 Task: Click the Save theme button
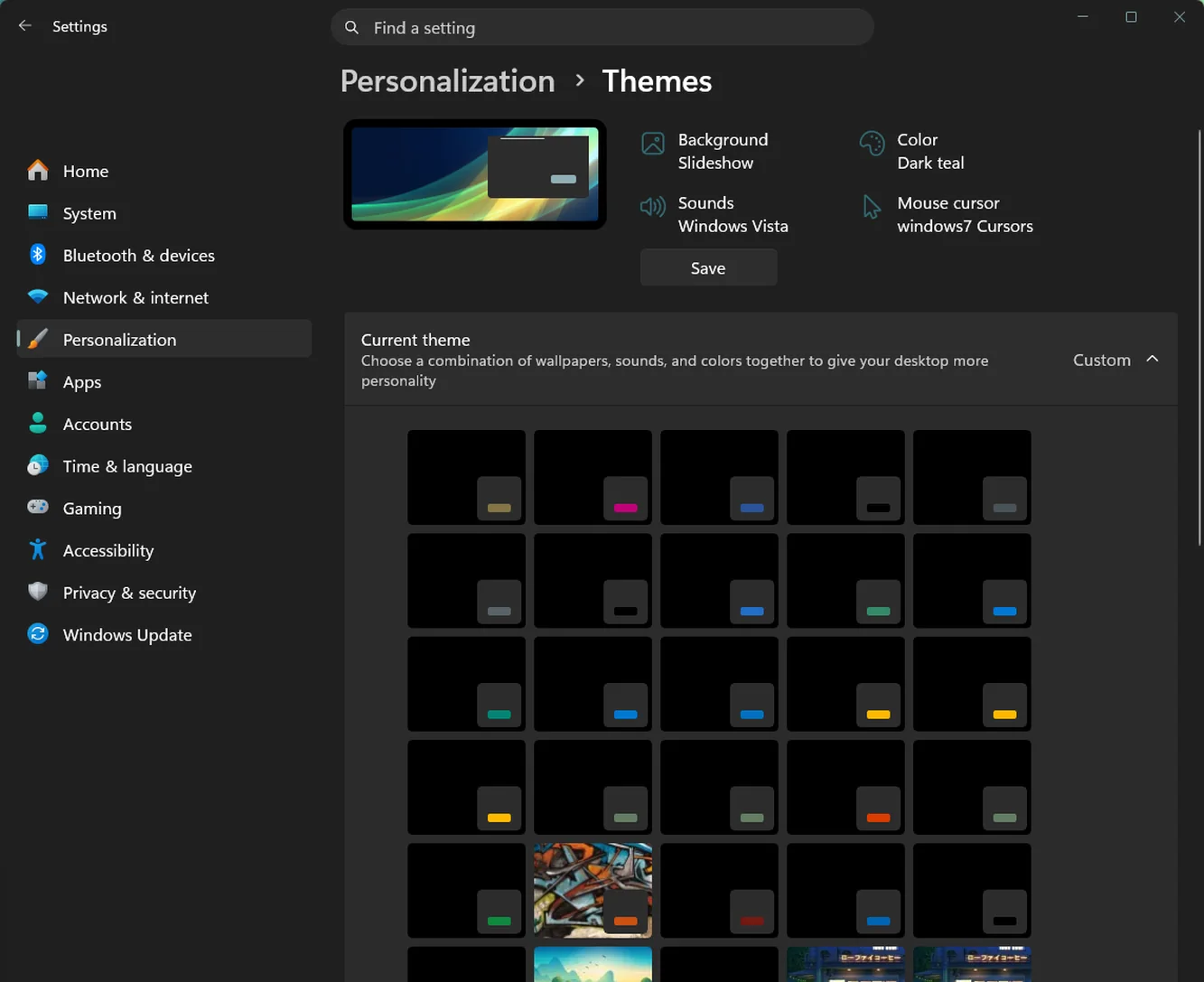pyautogui.click(x=708, y=268)
